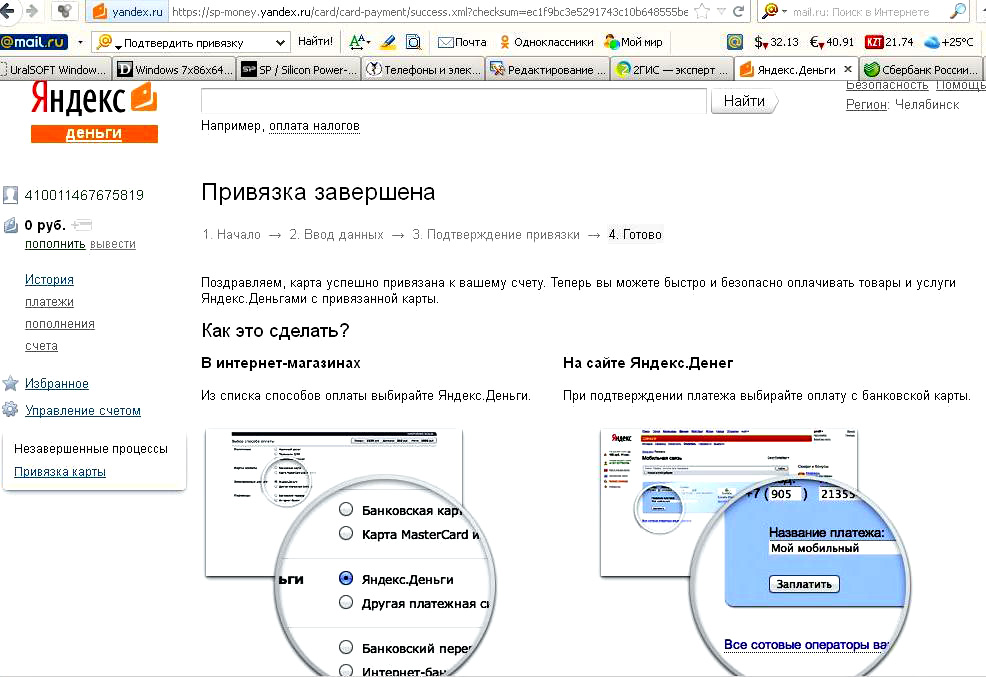Click the Yandex search input field
Image resolution: width=986 pixels, height=677 pixels.
[454, 101]
